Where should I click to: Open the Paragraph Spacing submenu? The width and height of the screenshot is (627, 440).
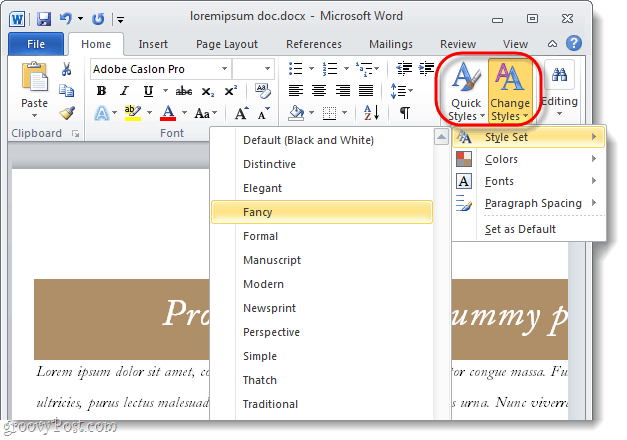pos(529,203)
